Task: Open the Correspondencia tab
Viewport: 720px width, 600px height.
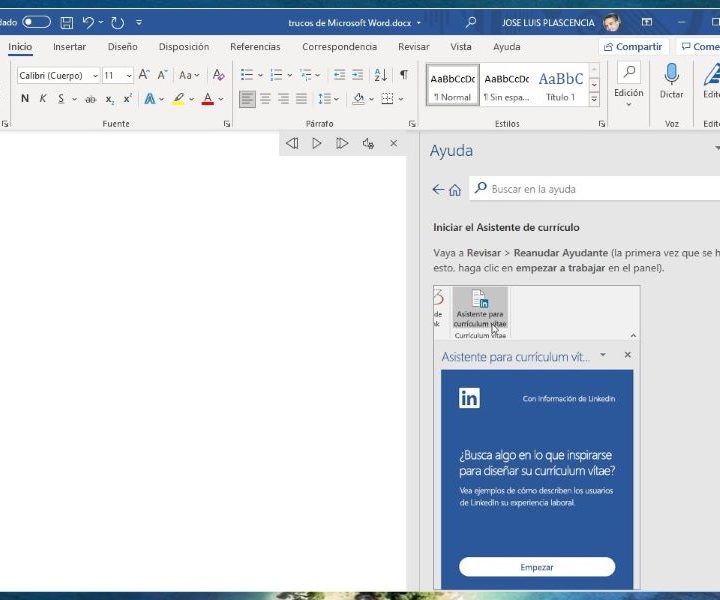Action: (x=339, y=47)
